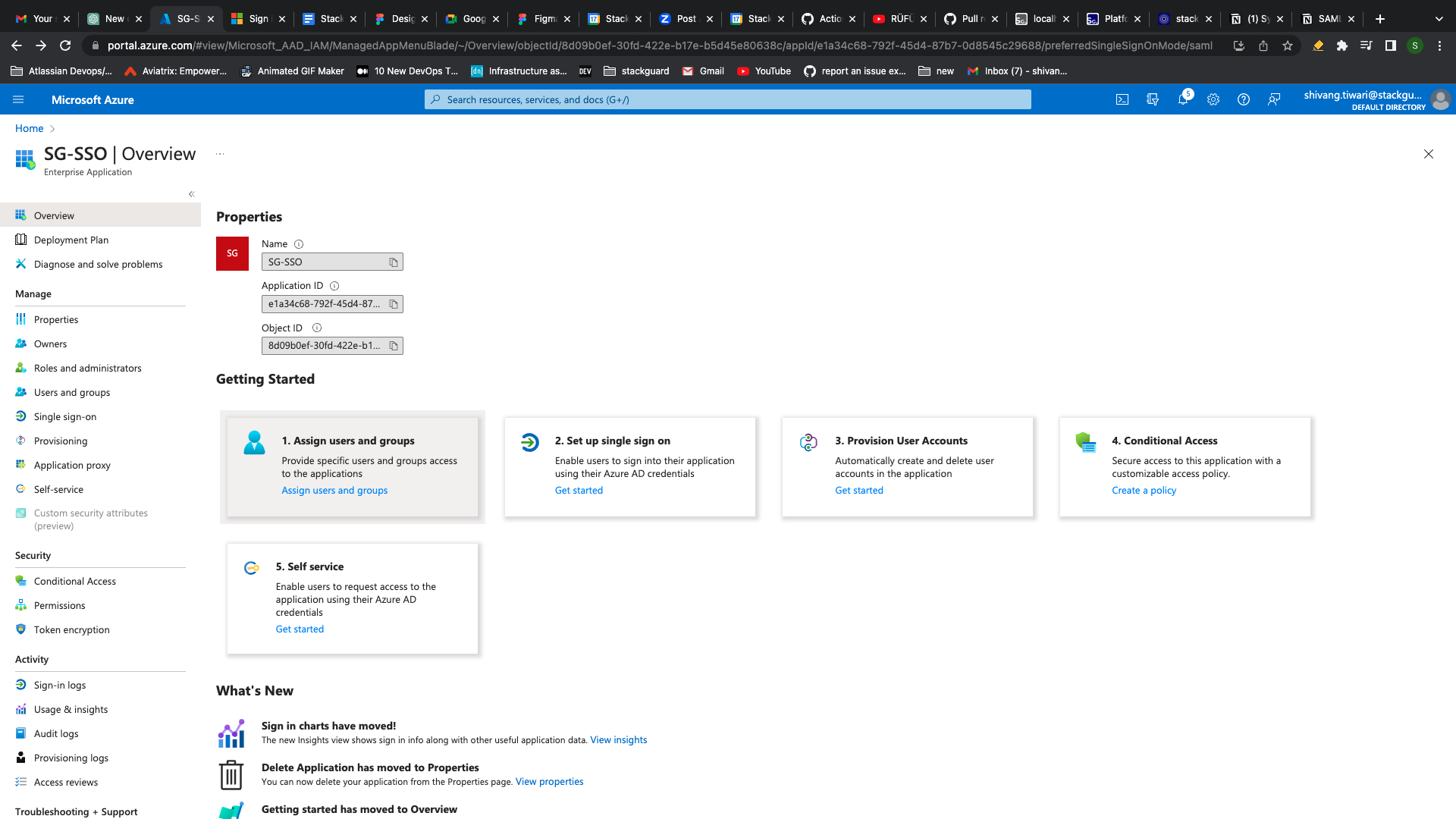
Task: Copy the Object ID to clipboard
Action: point(394,346)
